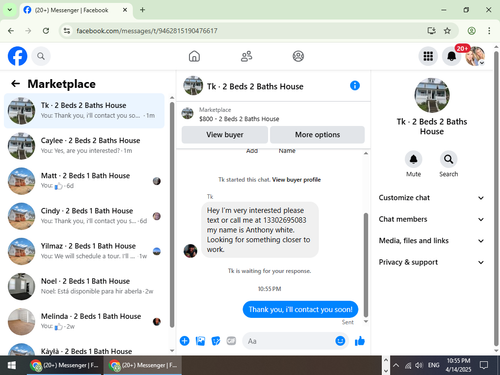Click chat message scrollbar thumb
Image resolution: width=500 pixels, height=375 pixels.
[366, 265]
